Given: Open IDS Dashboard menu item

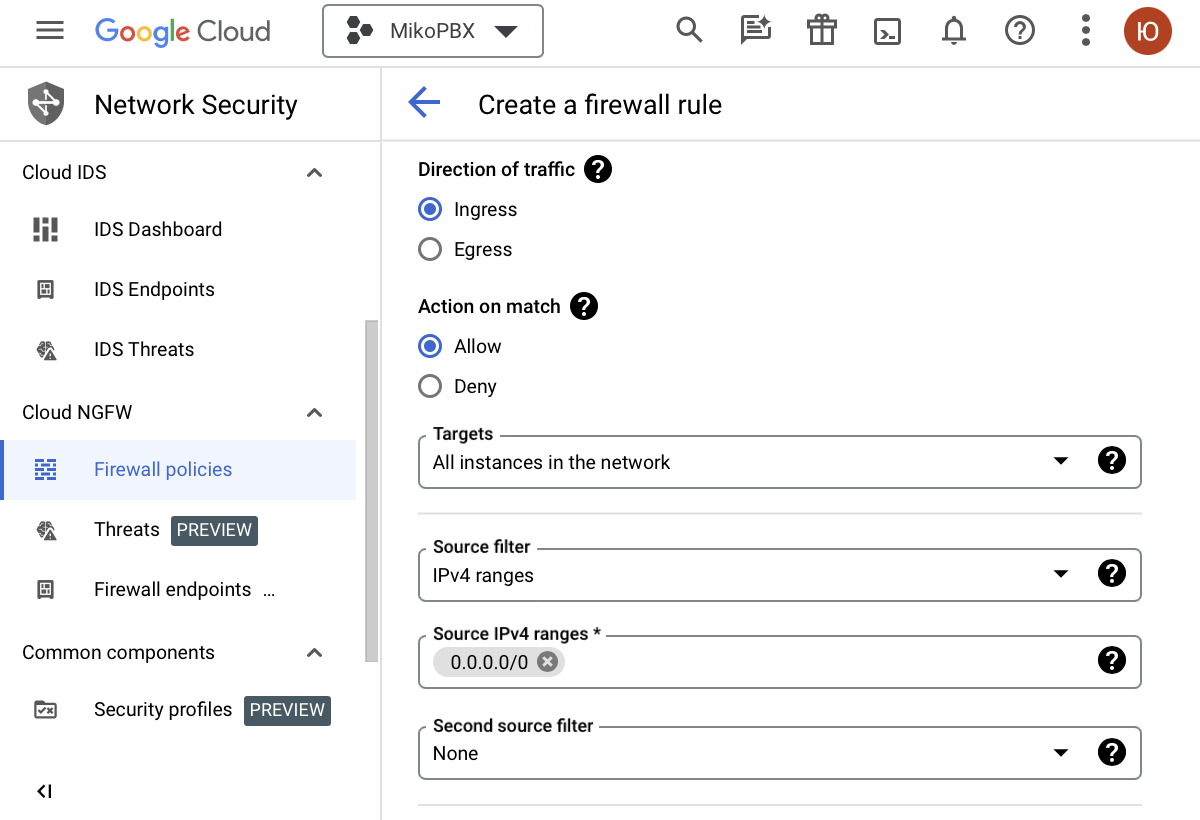Looking at the screenshot, I should tap(158, 229).
